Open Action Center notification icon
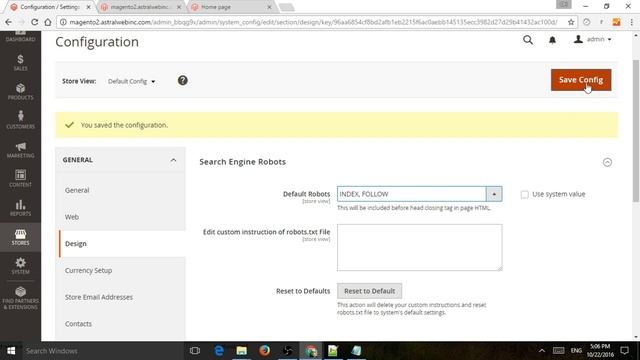The height and width of the screenshot is (360, 640). 624,351
